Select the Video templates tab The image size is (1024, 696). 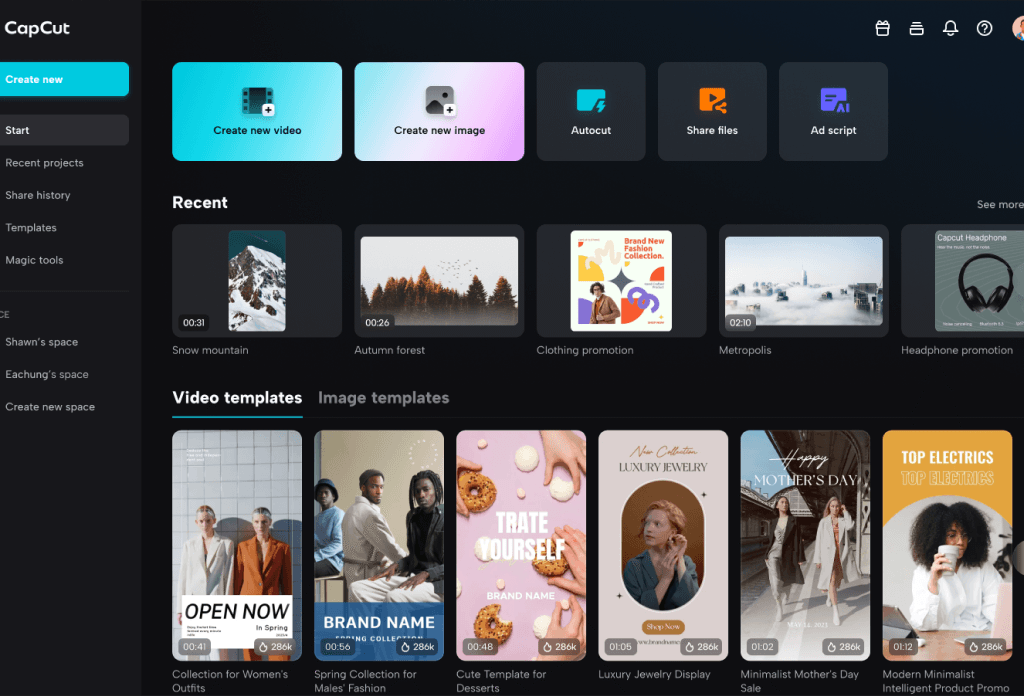(x=237, y=398)
